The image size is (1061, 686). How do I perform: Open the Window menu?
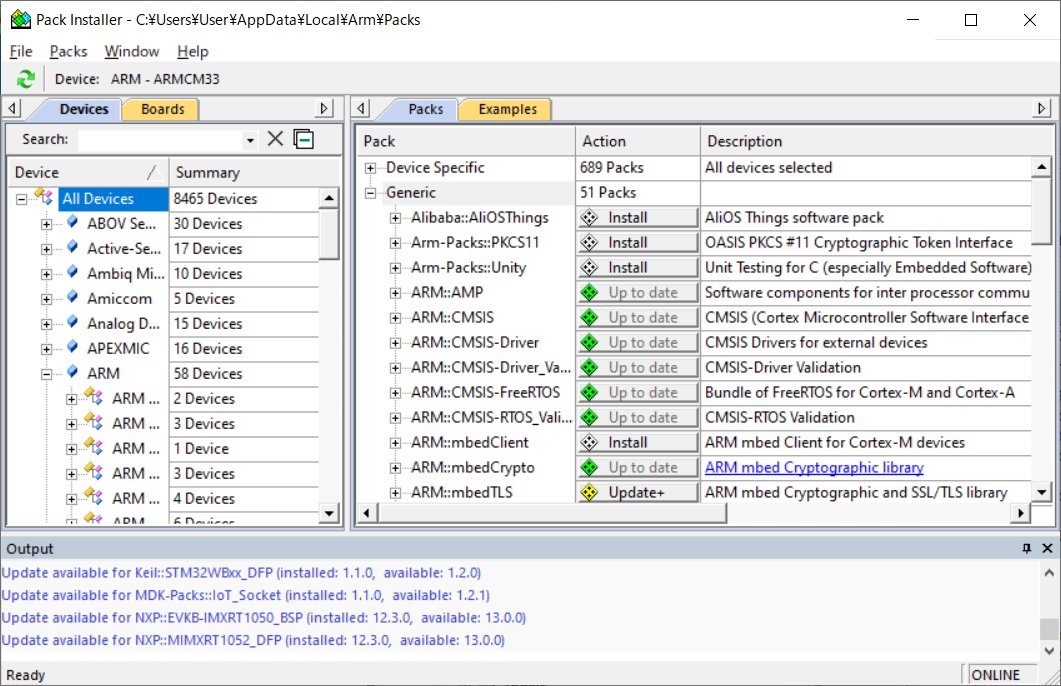[132, 51]
